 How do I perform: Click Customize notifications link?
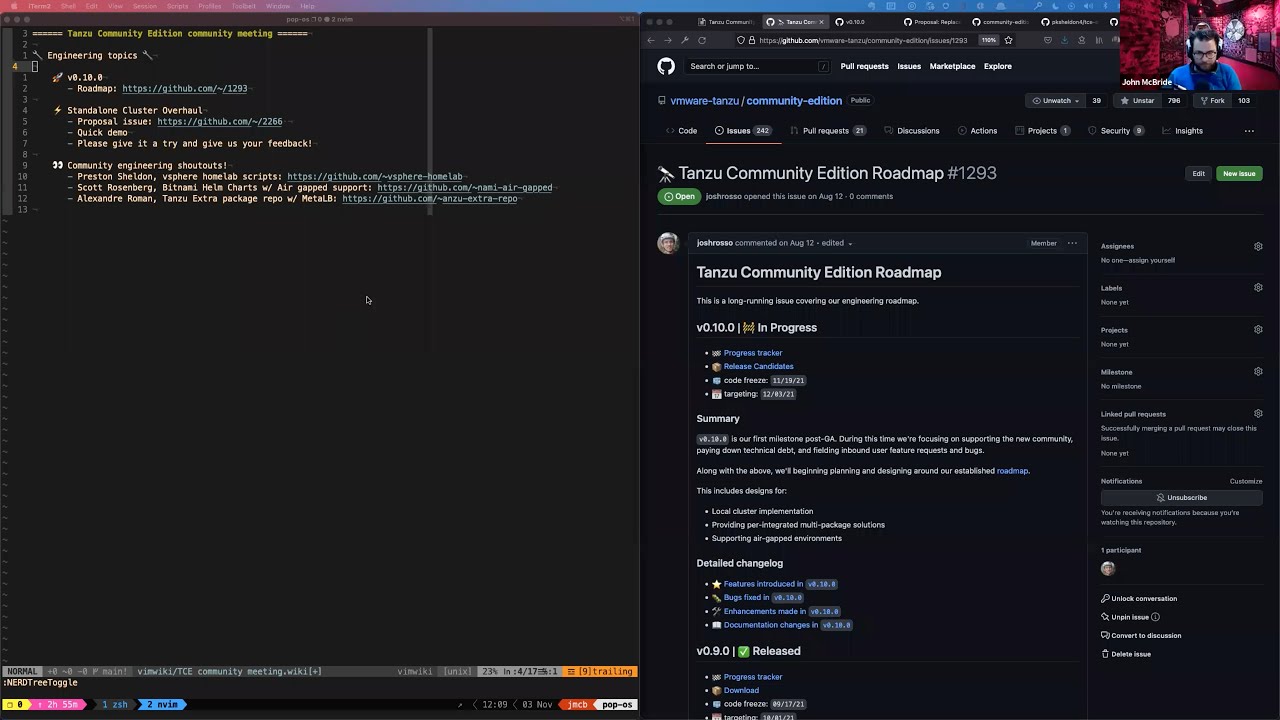coord(1246,481)
